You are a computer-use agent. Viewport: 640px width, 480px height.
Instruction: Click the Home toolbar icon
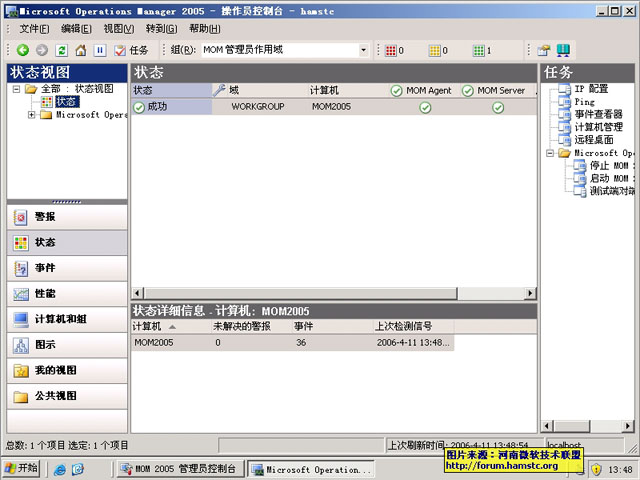point(80,50)
